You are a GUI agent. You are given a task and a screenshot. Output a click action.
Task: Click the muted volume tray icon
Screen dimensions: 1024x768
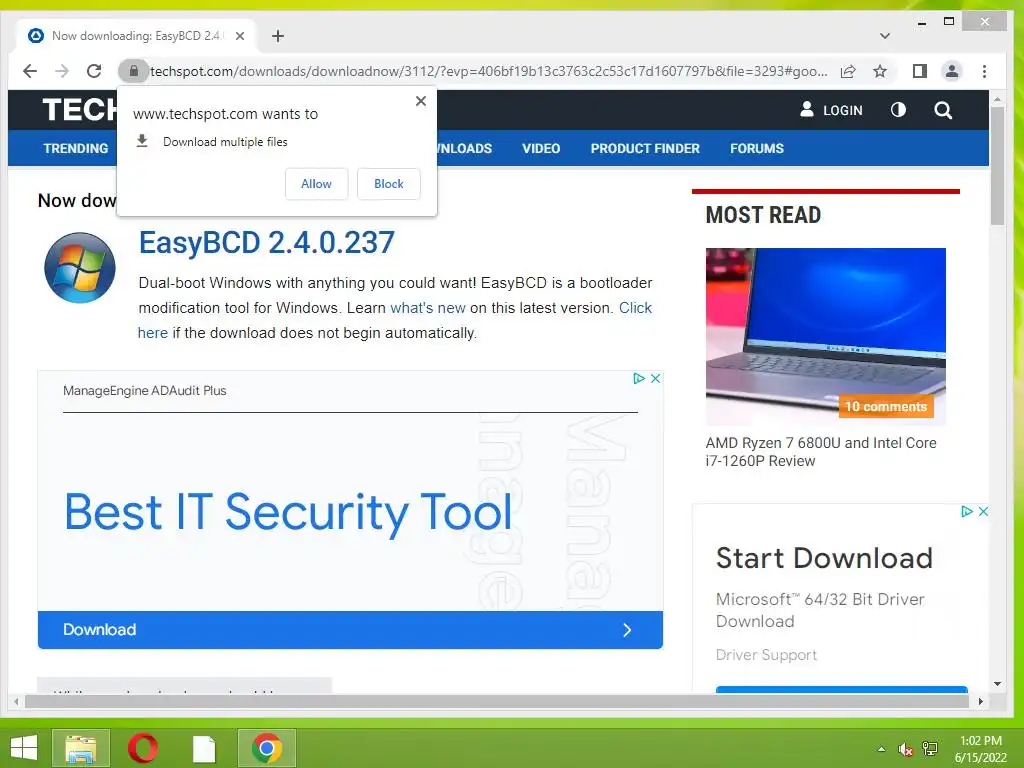coord(905,749)
